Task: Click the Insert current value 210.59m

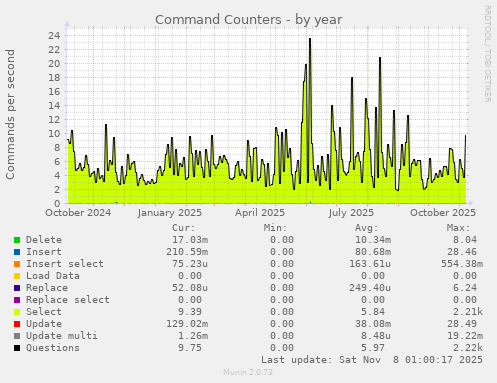Action: point(187,252)
